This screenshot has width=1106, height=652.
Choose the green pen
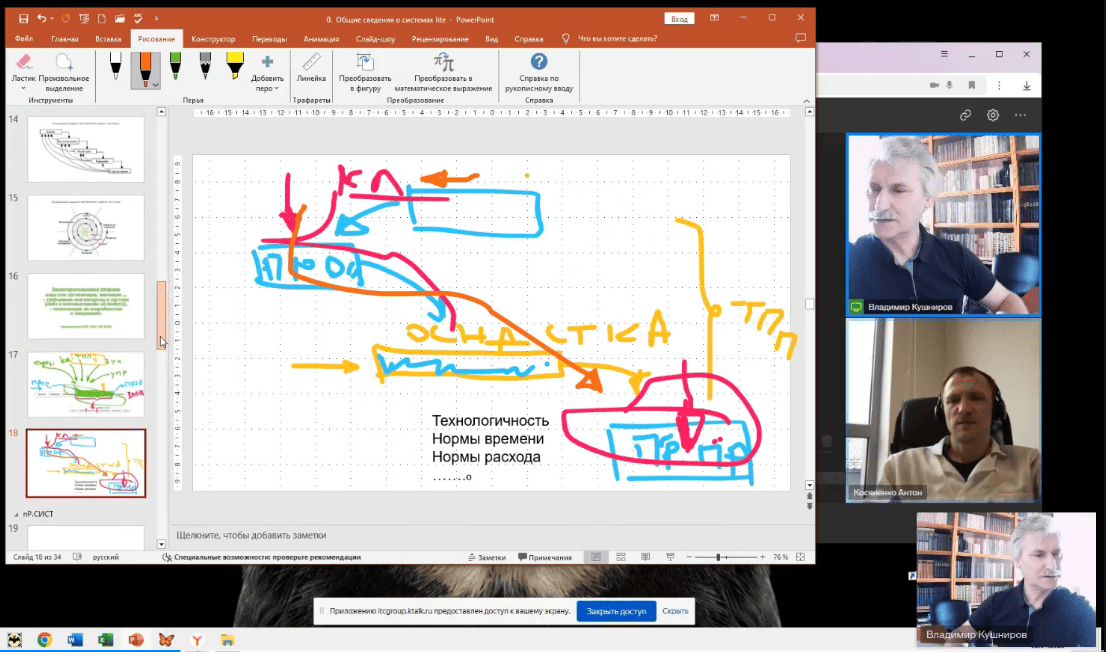176,66
